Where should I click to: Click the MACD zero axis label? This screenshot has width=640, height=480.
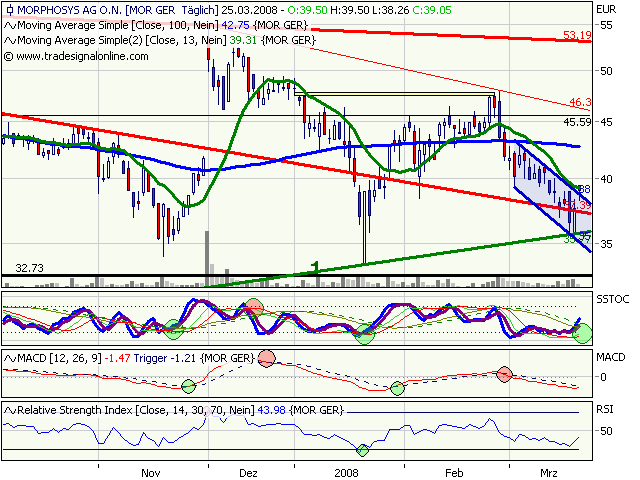pos(603,377)
